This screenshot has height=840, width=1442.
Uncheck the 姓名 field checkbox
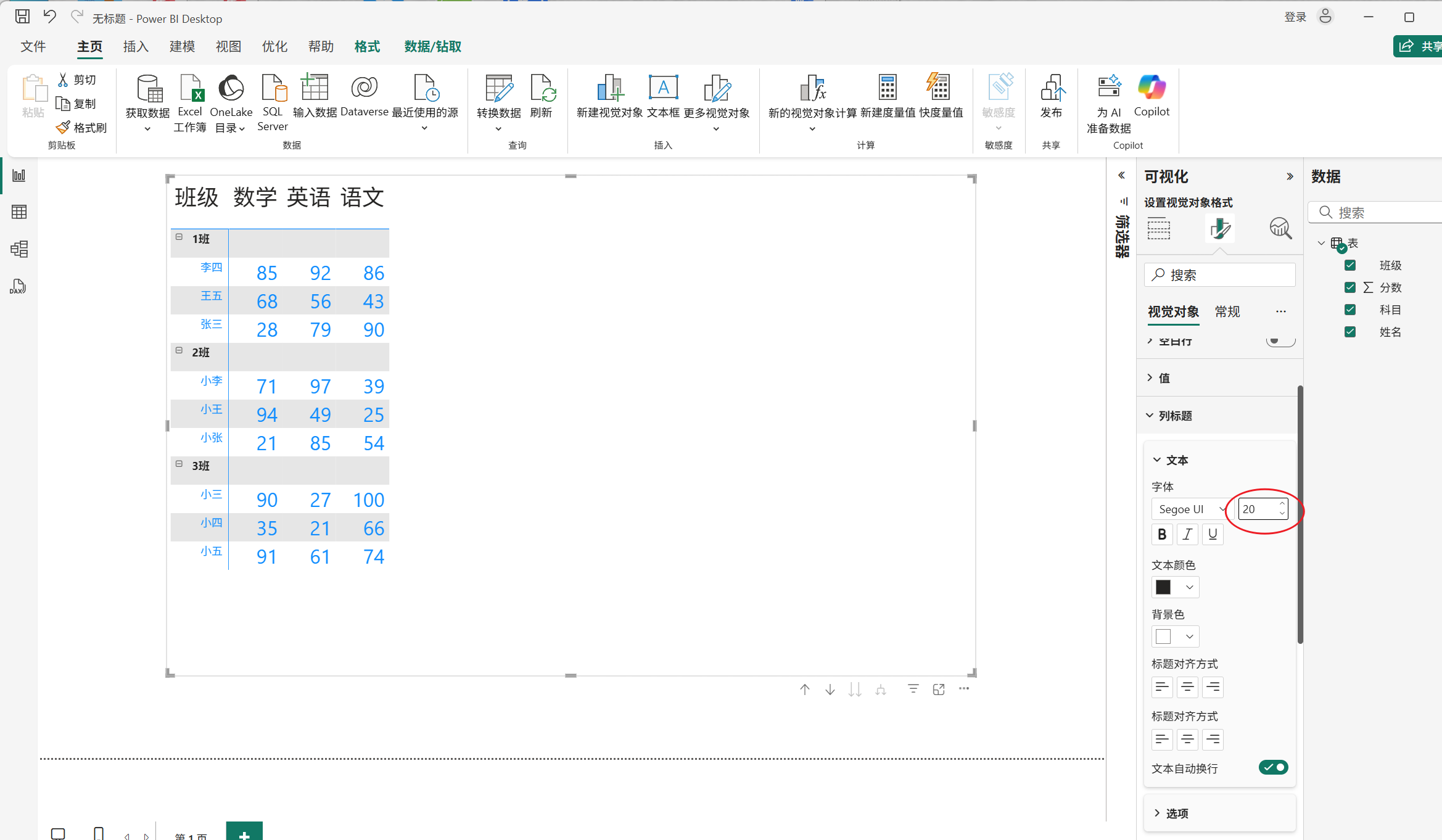click(x=1350, y=332)
